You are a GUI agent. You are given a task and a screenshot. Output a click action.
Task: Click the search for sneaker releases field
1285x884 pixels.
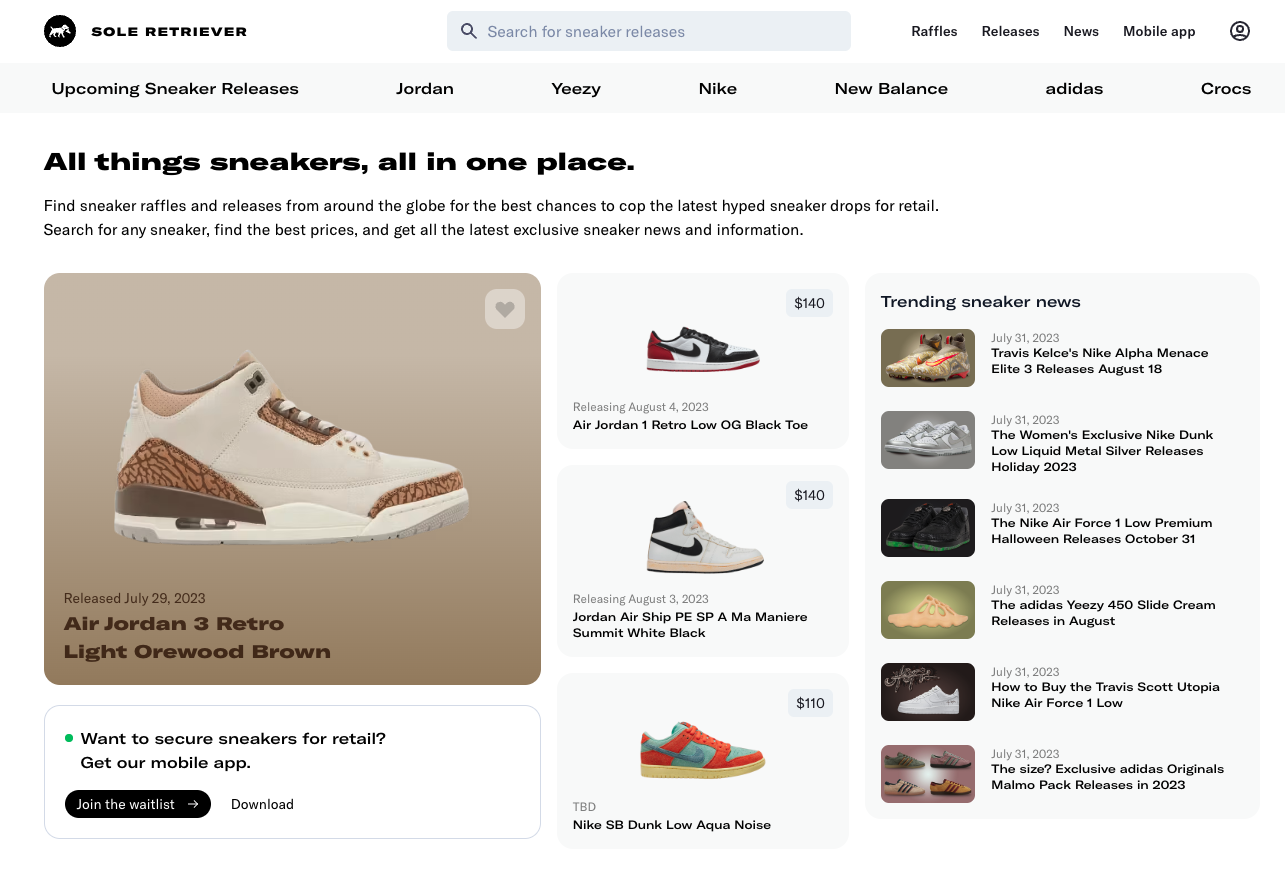[648, 31]
